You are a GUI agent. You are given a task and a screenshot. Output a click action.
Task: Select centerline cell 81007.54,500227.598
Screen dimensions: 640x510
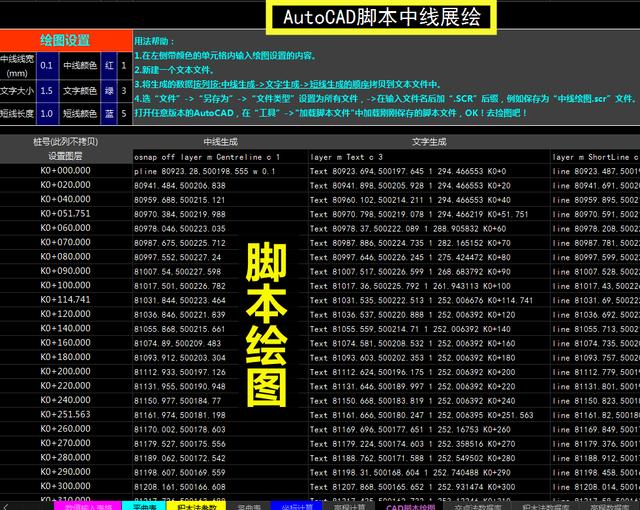click(x=220, y=272)
